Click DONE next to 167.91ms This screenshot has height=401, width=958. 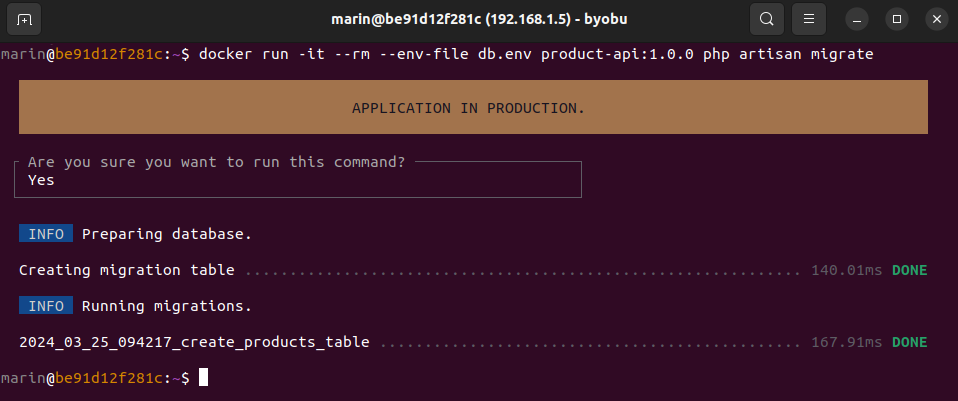910,342
